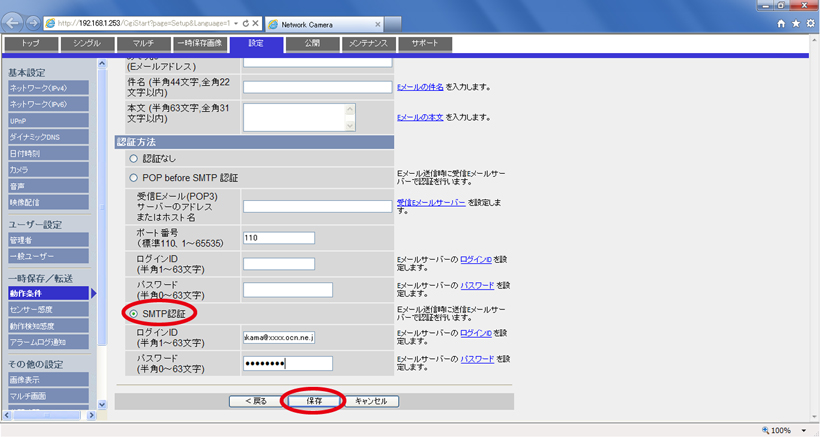Open the 設定 tab
Image resolution: width=820 pixels, height=437 pixels.
point(256,44)
